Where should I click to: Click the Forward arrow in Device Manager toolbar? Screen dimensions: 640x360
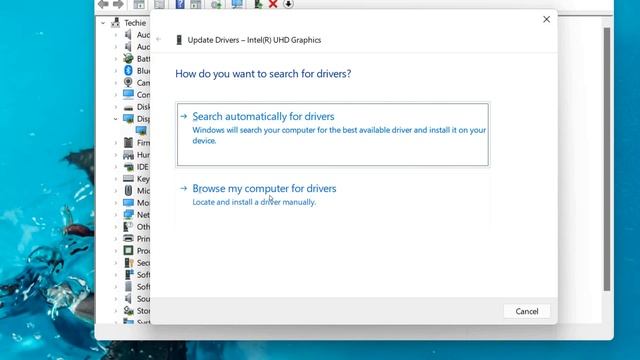pos(118,4)
